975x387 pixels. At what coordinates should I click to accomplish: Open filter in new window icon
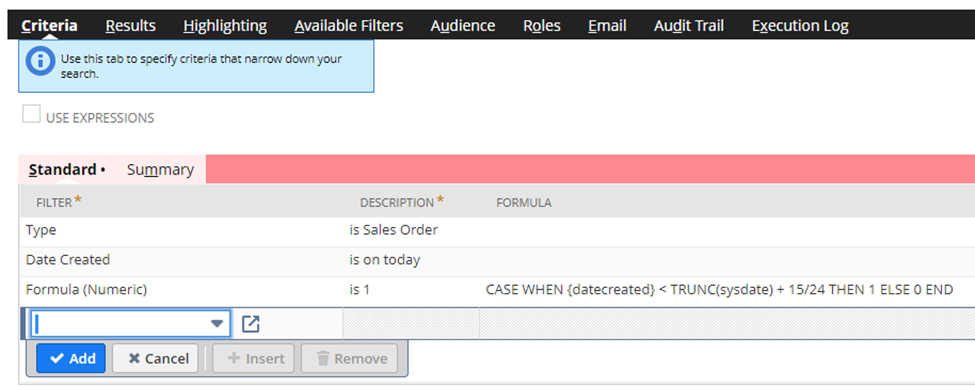tap(251, 324)
